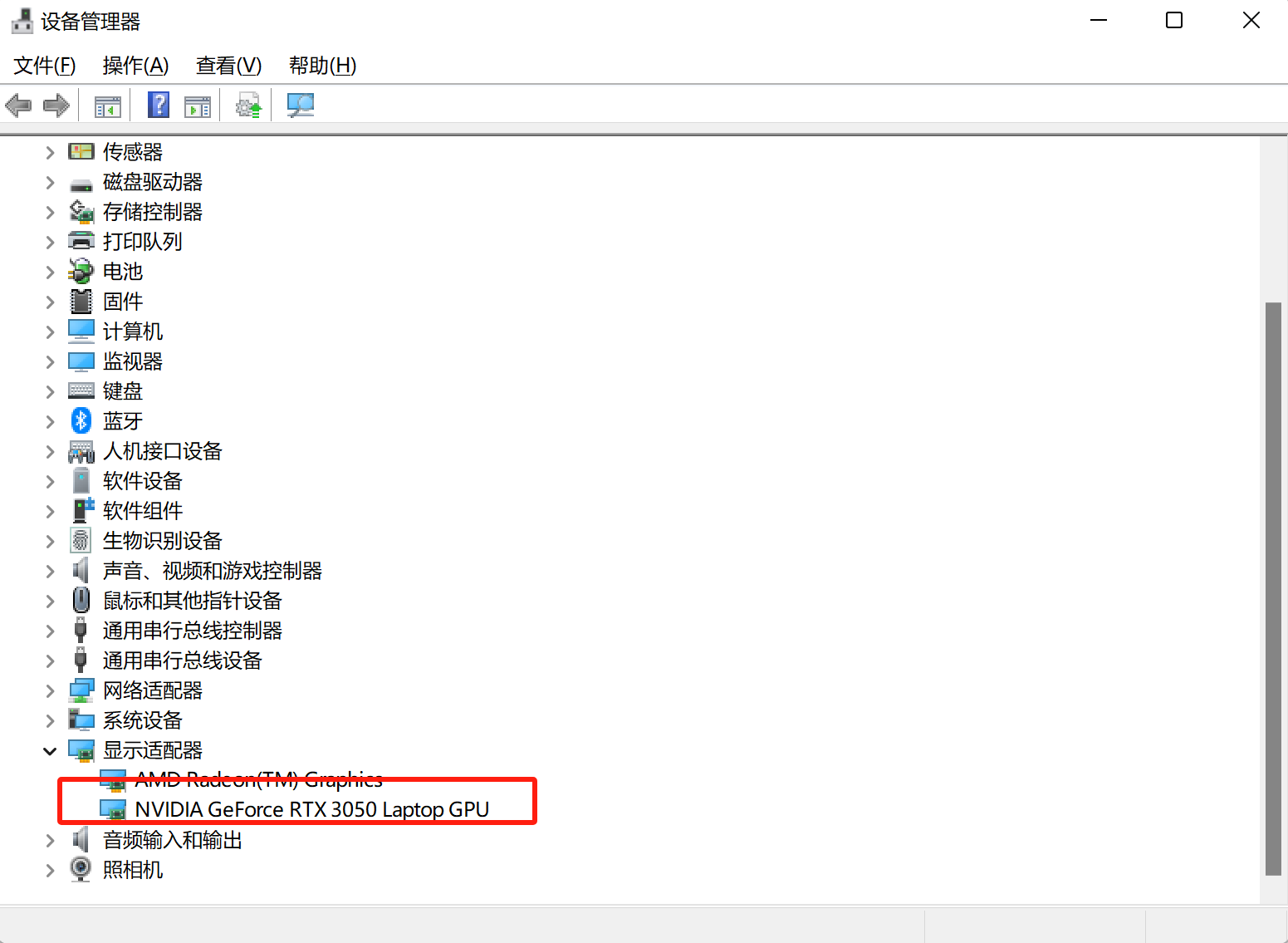Toggle the action pane toolbar icon
This screenshot has height=943, width=1288.
(x=198, y=106)
